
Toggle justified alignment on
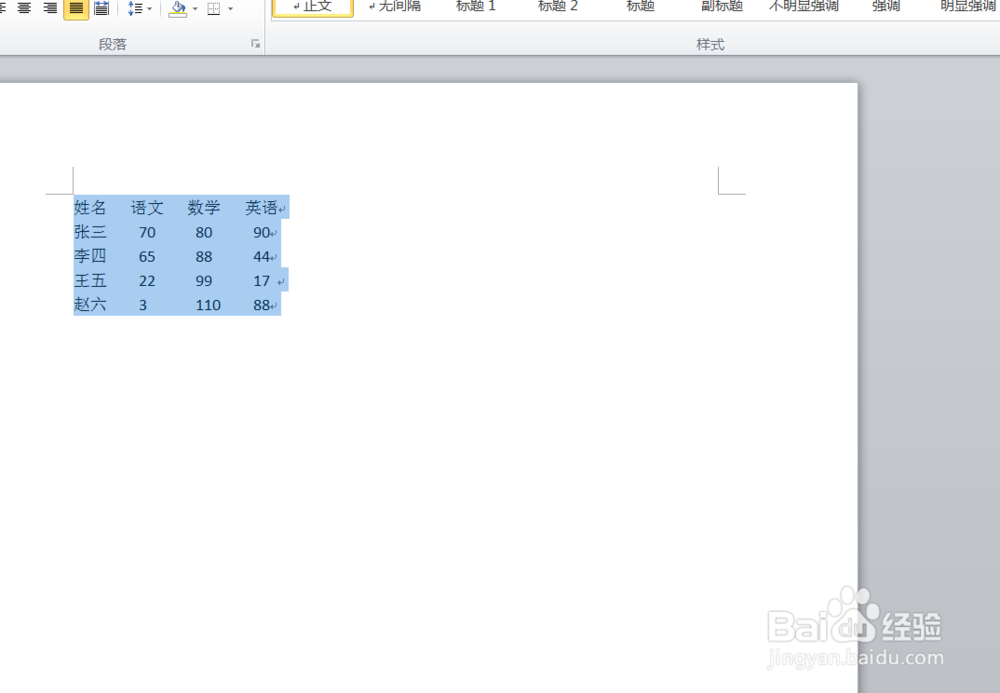[x=76, y=8]
